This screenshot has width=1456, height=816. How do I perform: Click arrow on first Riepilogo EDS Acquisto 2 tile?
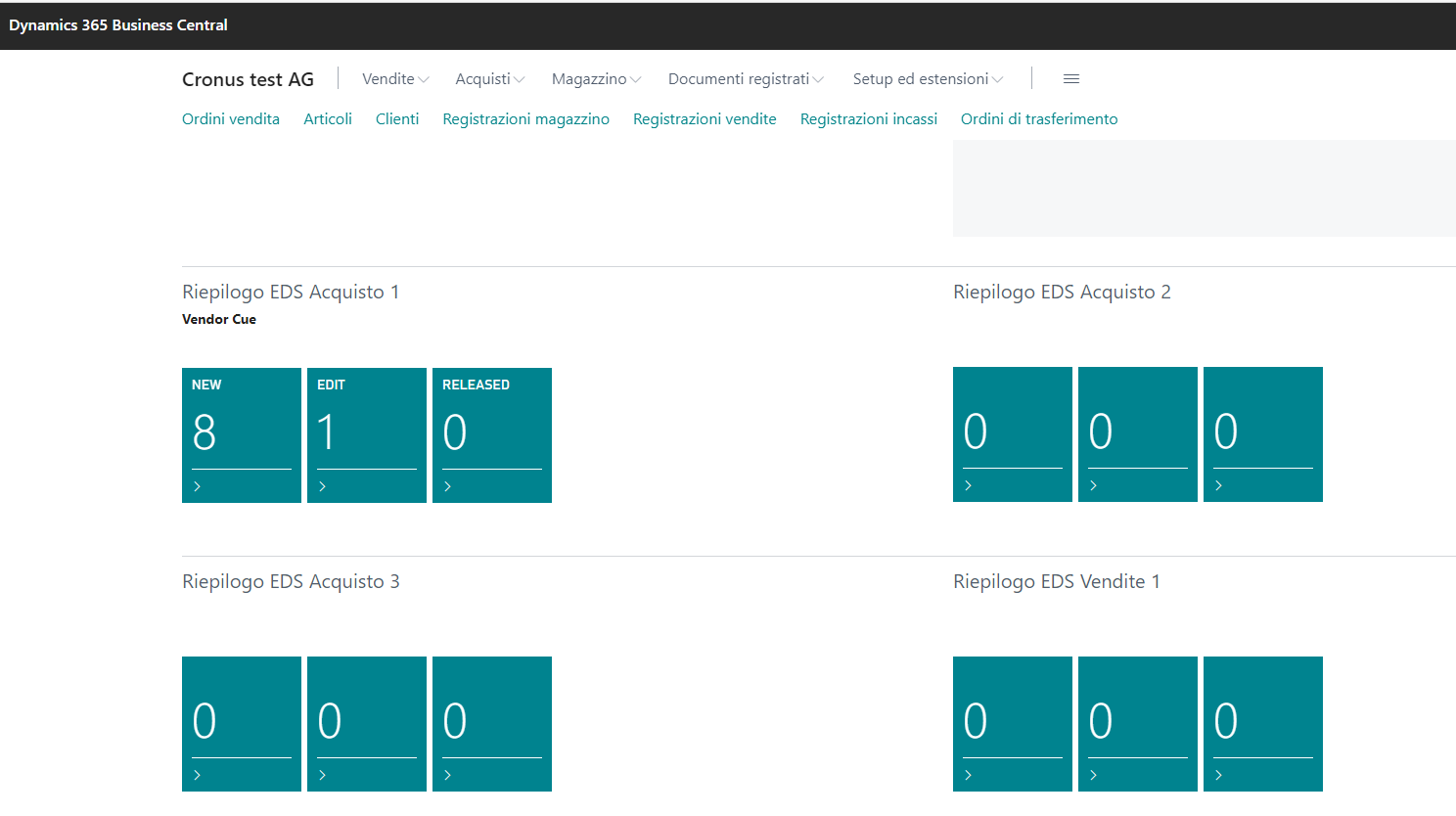pyautogui.click(x=969, y=485)
